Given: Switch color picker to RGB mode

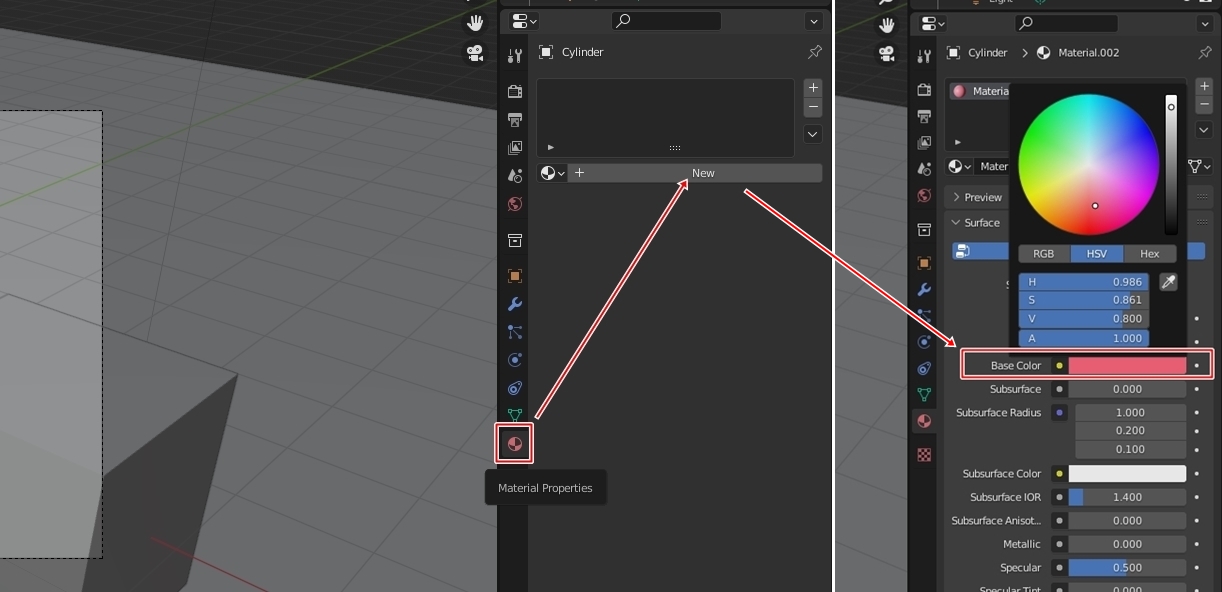Looking at the screenshot, I should click(1044, 254).
